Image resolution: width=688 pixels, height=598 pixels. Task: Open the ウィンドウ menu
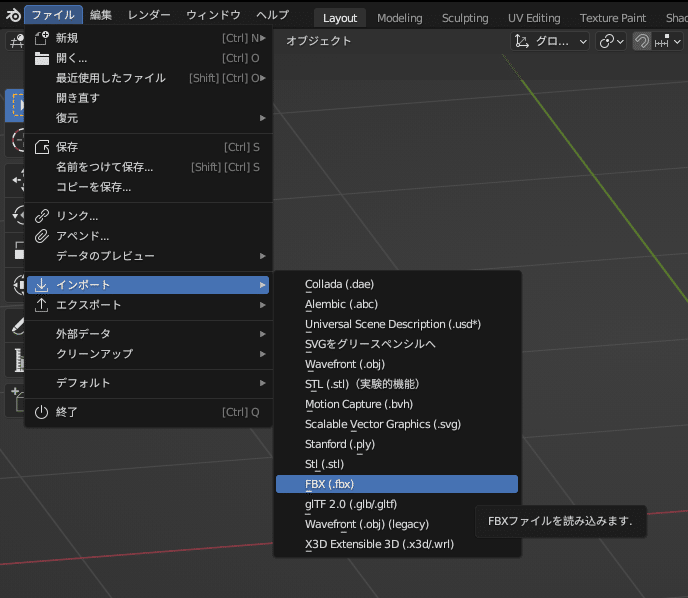click(x=213, y=15)
